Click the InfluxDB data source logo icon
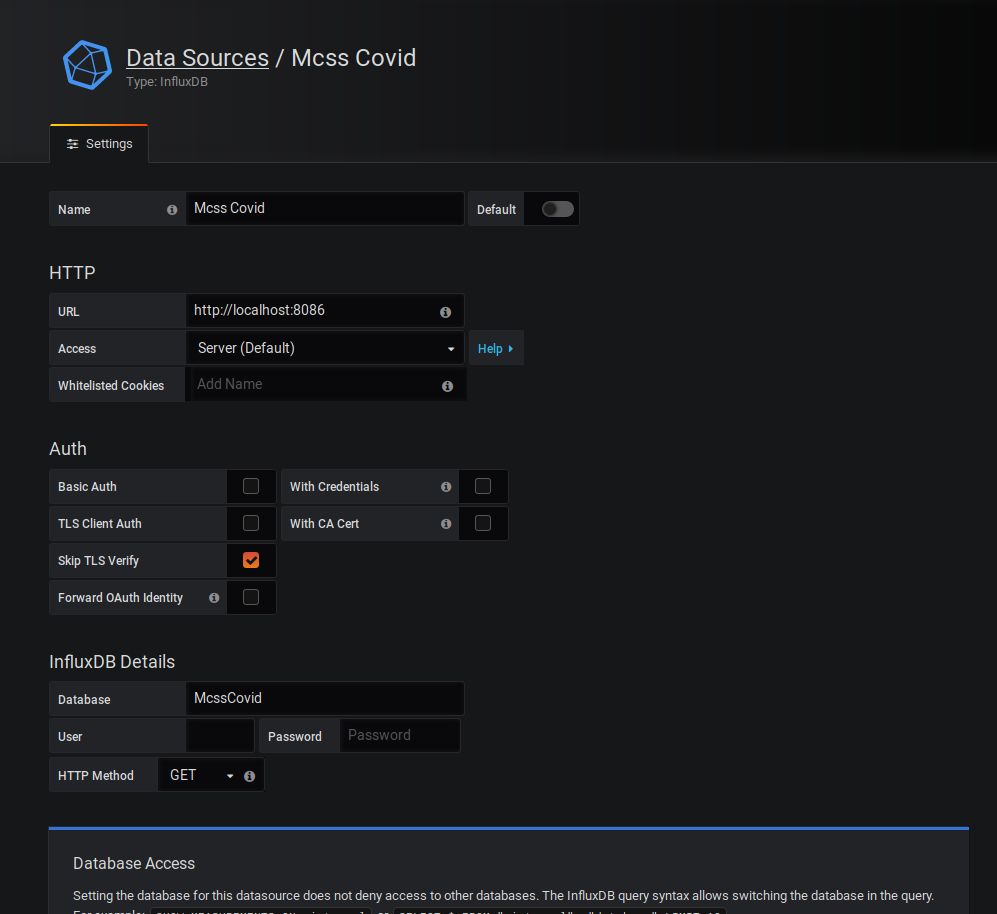 87,65
